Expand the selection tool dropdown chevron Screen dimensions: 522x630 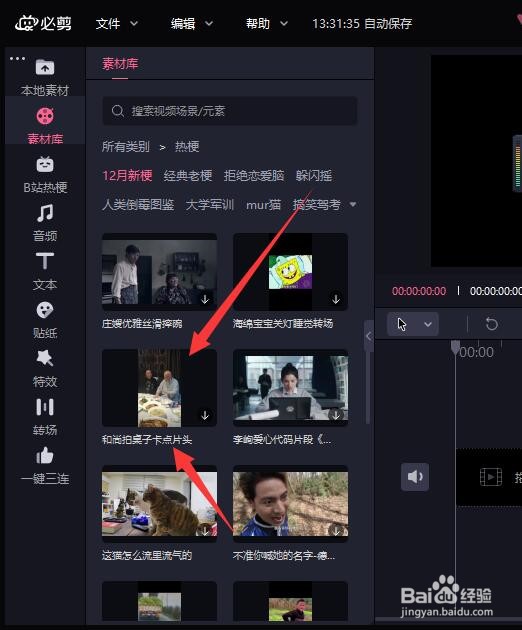428,324
